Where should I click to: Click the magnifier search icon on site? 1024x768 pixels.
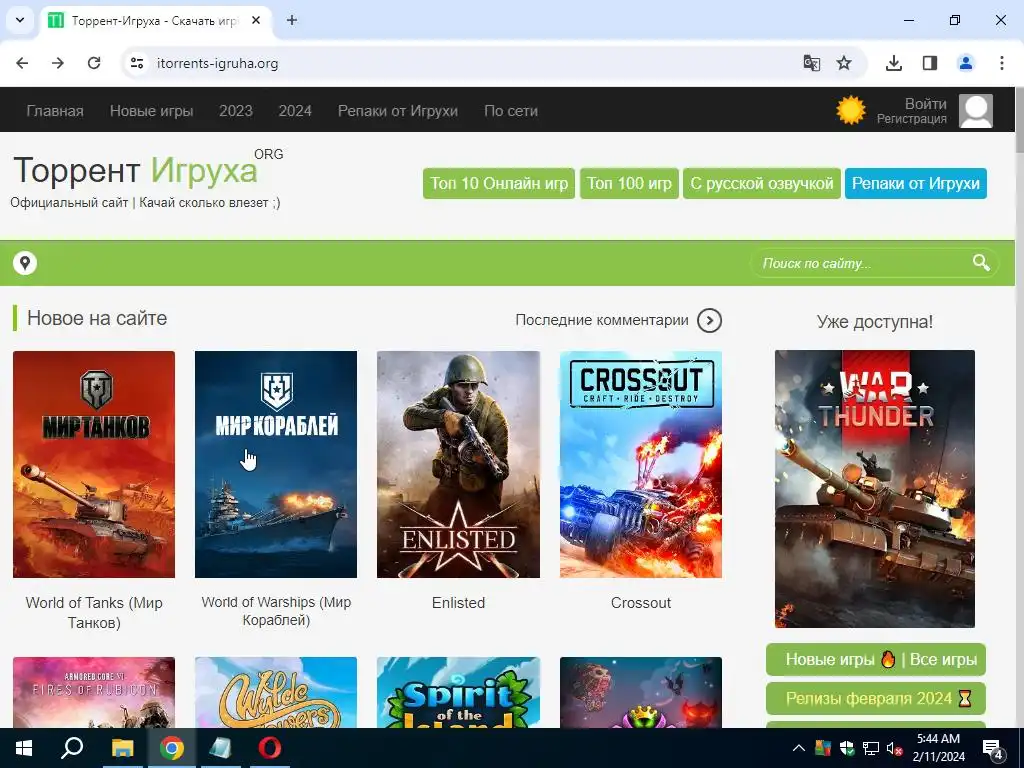[x=981, y=263]
